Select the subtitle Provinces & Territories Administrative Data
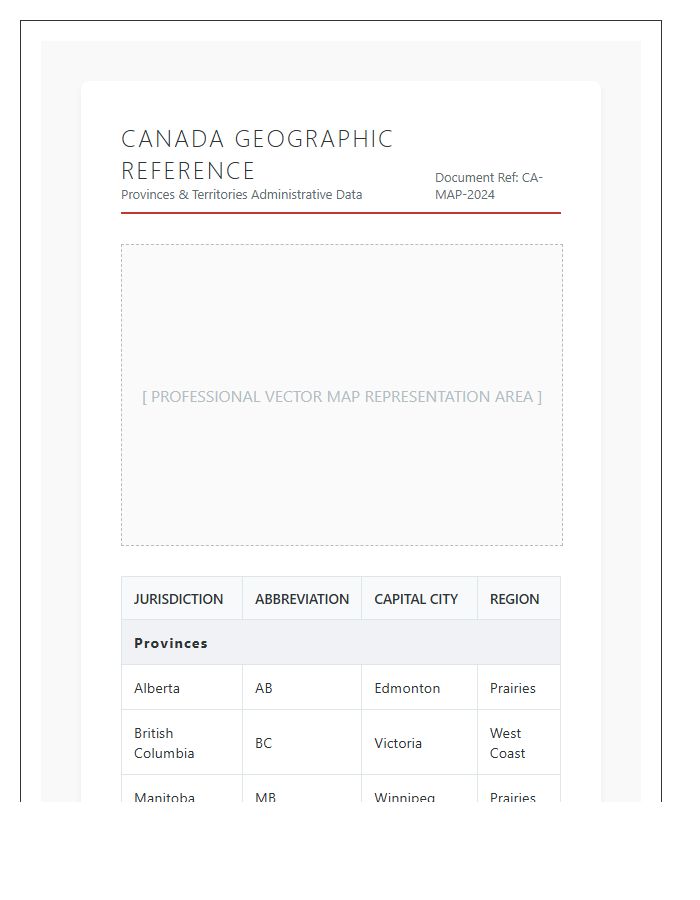Image resolution: width=700 pixels, height=900 pixels. pos(242,195)
